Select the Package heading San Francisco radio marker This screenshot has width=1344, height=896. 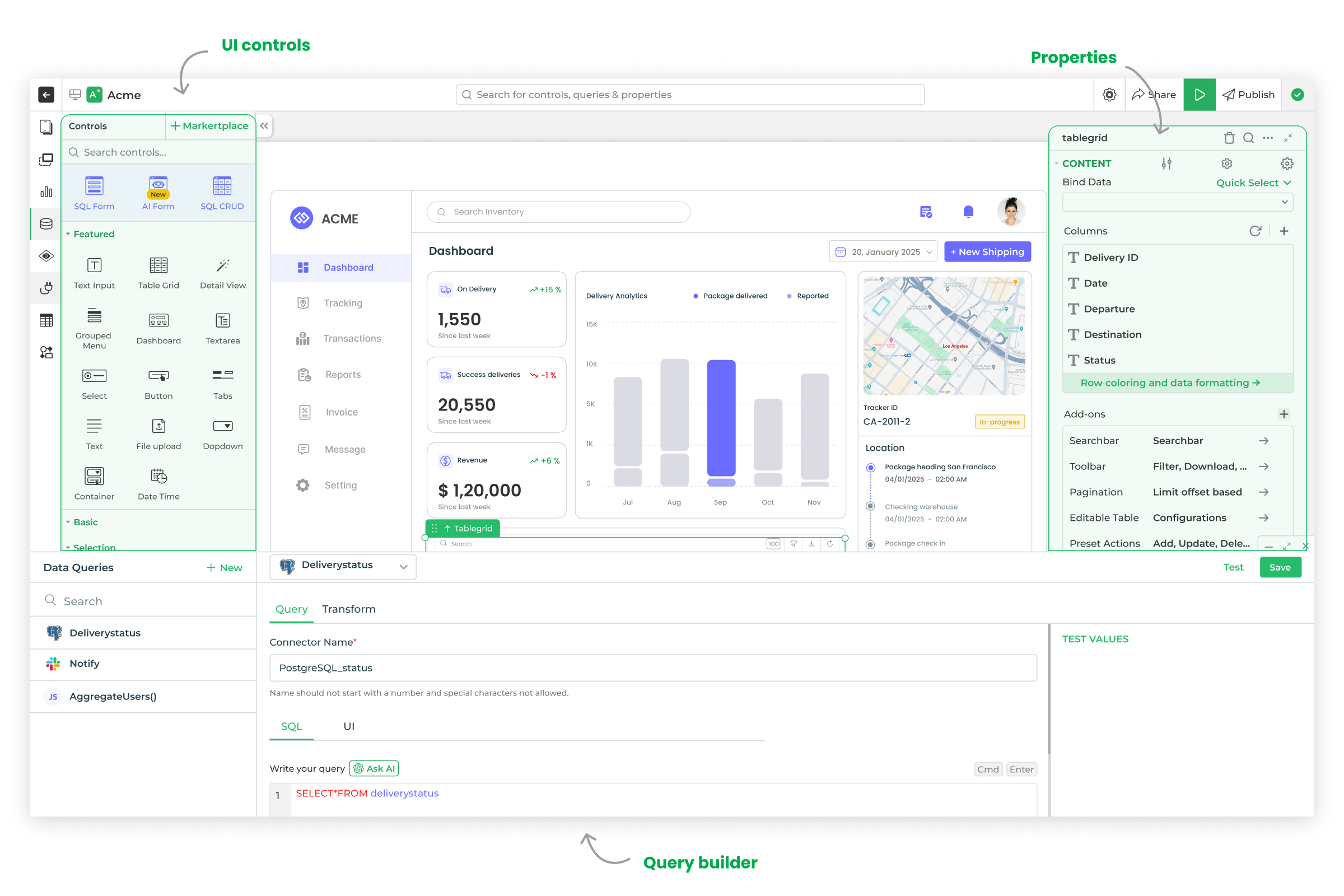(870, 468)
